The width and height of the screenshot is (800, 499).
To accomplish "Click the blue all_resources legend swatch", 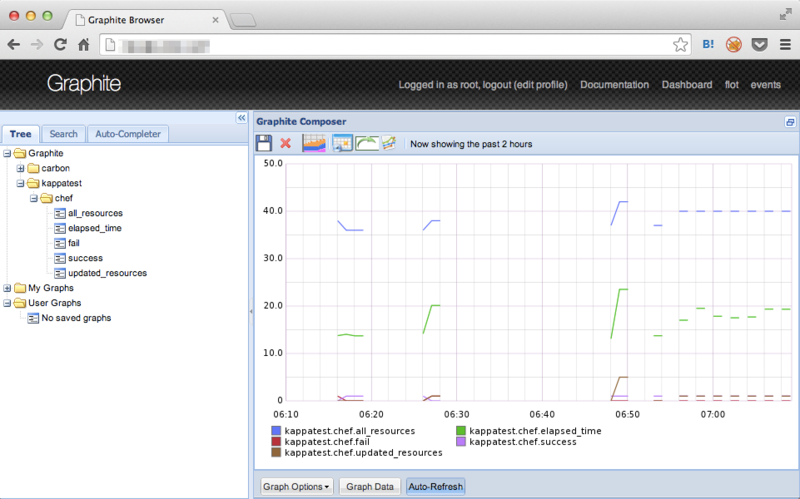I will pyautogui.click(x=276, y=431).
